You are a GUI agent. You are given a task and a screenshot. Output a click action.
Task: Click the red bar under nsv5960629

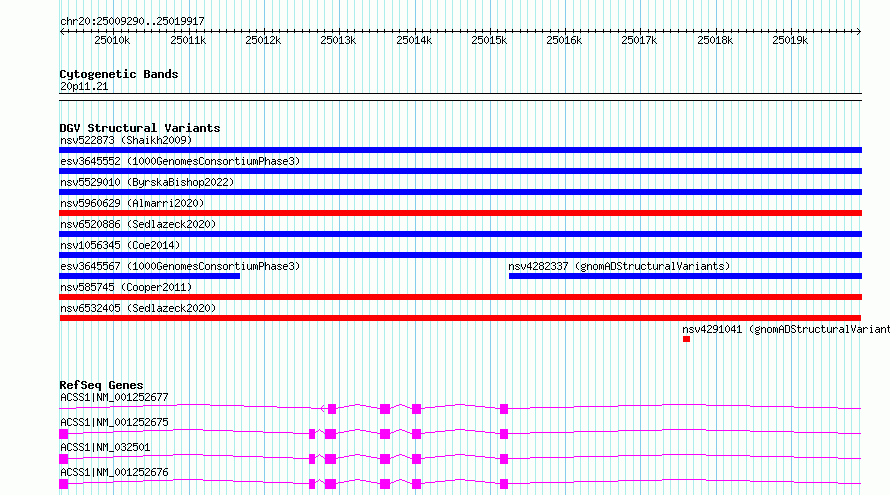pyautogui.click(x=460, y=213)
